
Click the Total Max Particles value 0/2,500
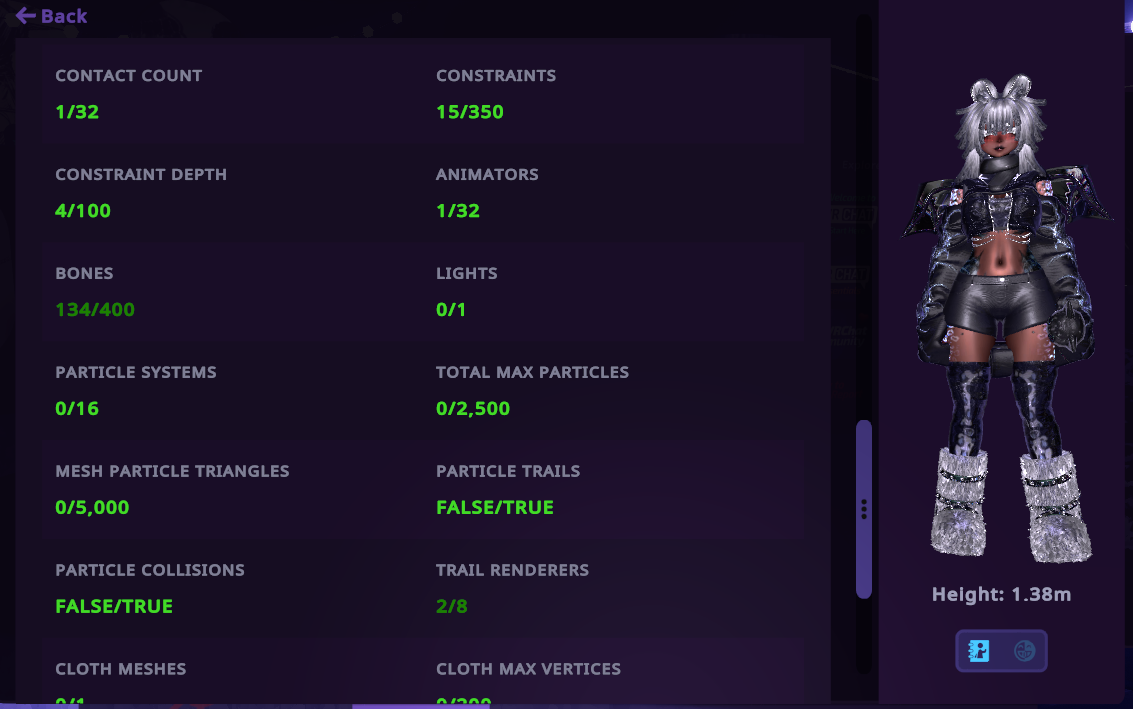click(x=473, y=409)
